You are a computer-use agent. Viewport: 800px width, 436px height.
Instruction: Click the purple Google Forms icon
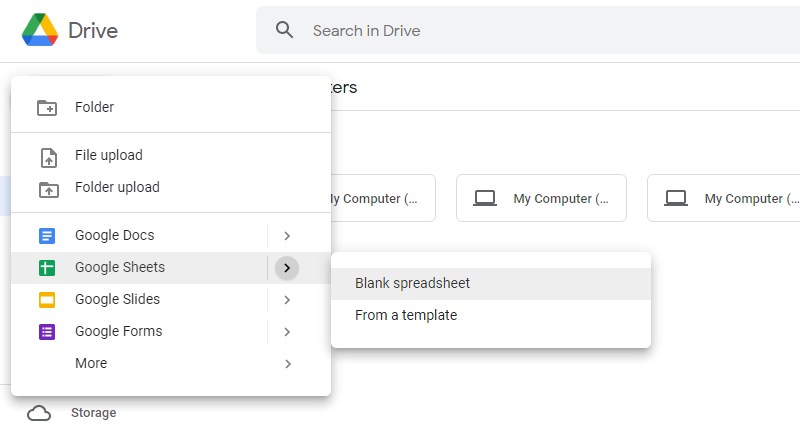coord(47,332)
